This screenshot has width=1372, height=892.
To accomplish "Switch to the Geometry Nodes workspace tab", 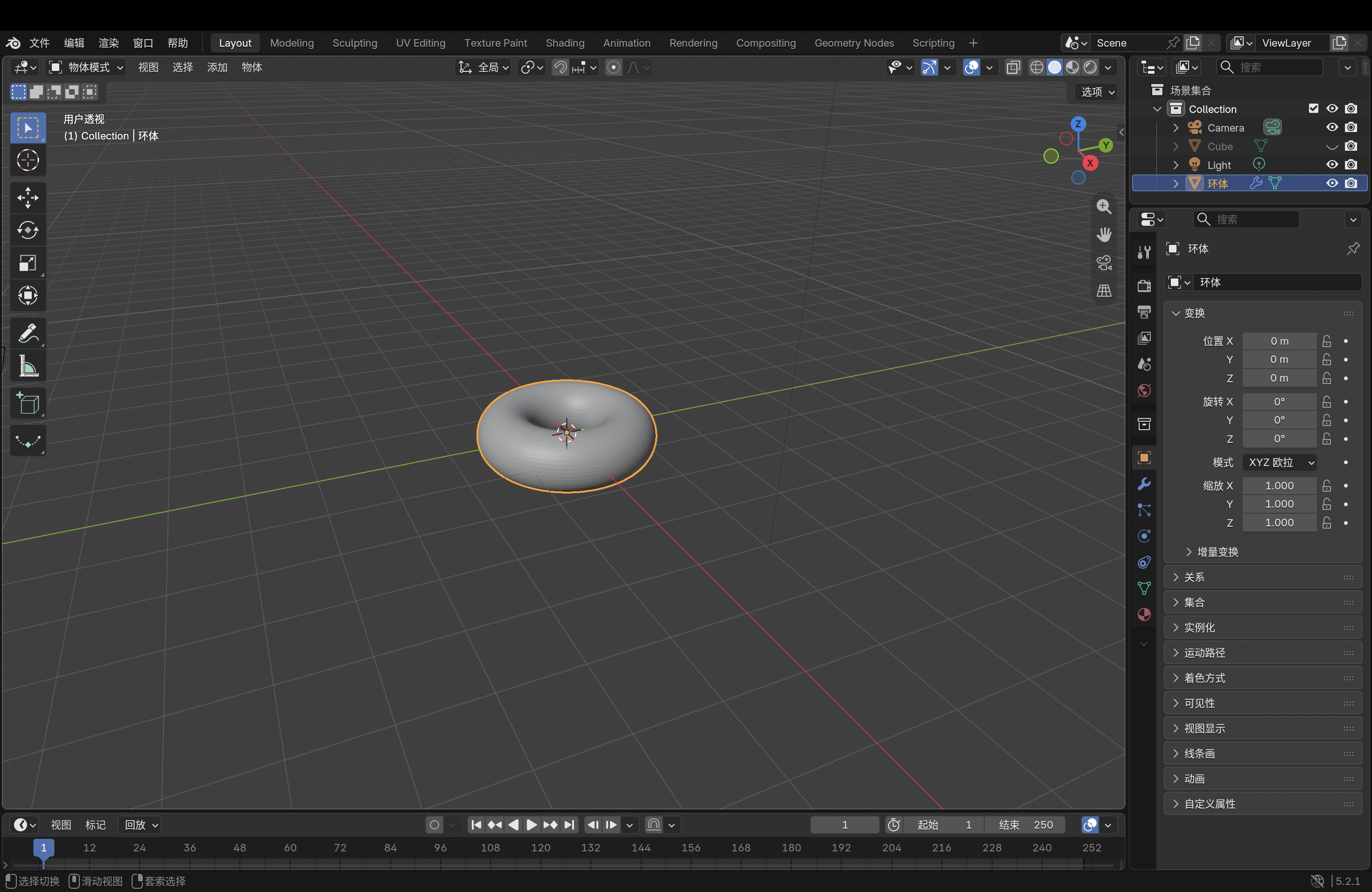I will pos(854,43).
